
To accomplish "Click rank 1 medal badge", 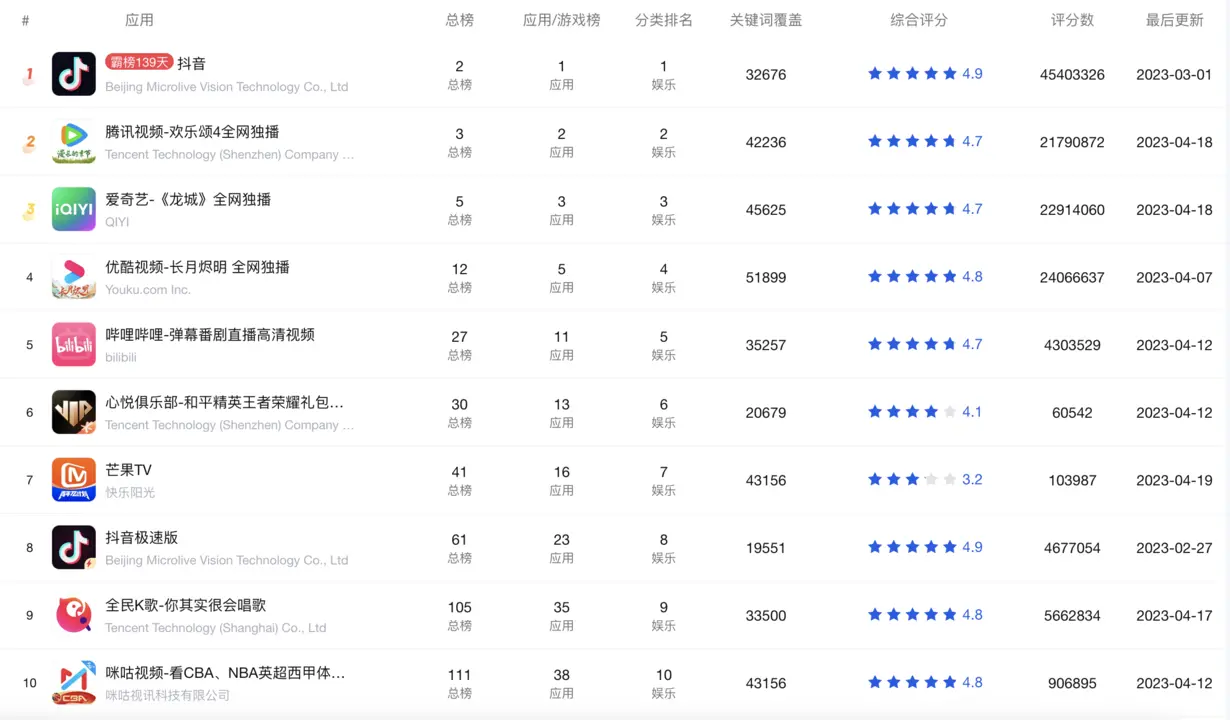I will 29,74.
